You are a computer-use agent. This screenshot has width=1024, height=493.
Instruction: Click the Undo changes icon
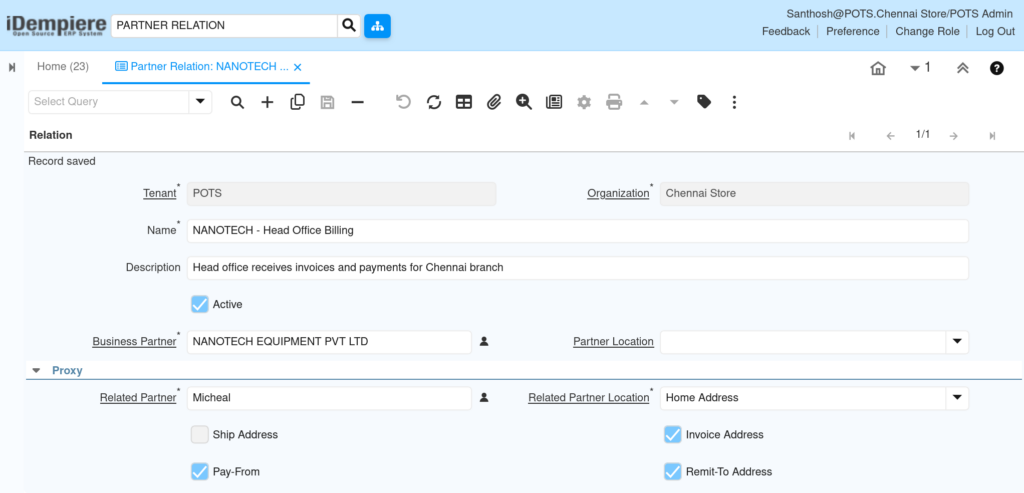404,102
